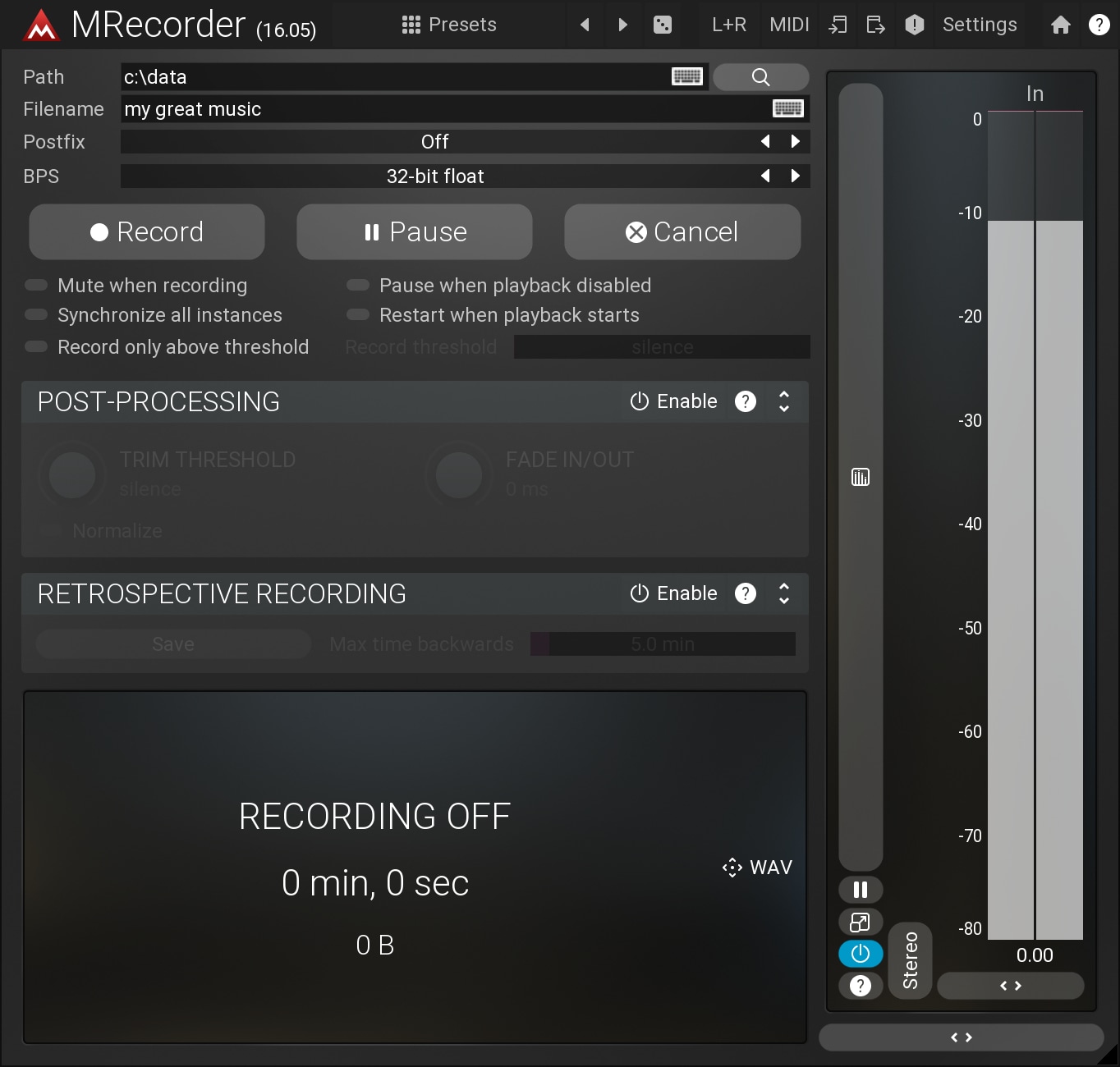The image size is (1120, 1067).
Task: Click the Save retrospective recording button
Action: pos(173,644)
